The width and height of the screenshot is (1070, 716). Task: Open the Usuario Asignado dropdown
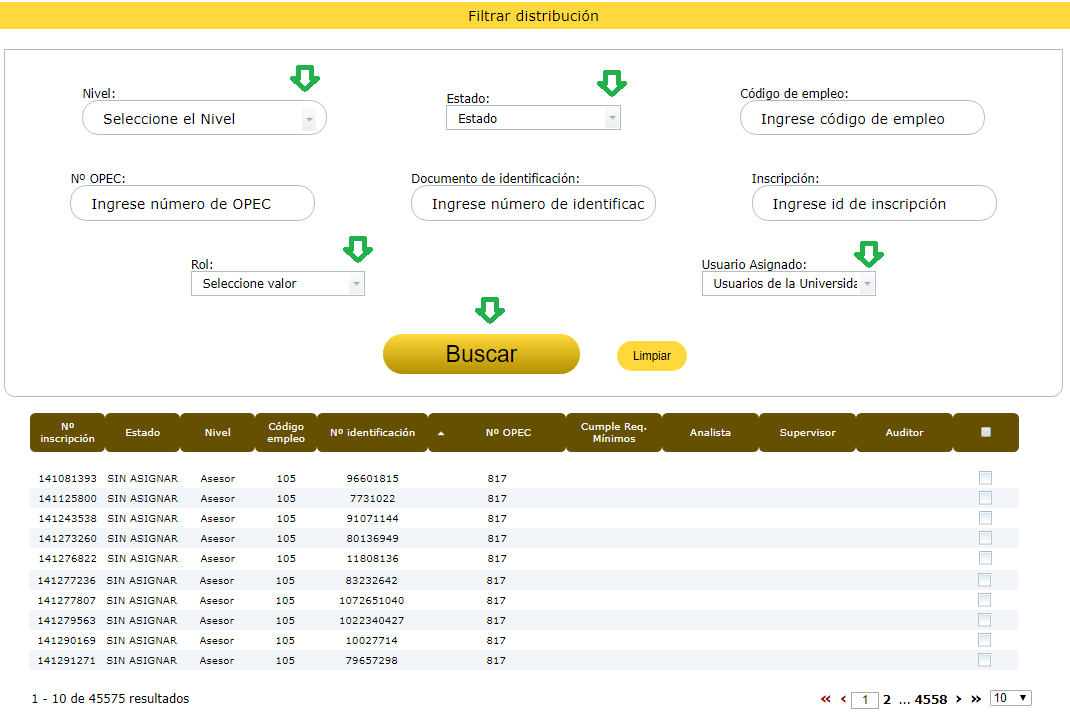(x=788, y=284)
